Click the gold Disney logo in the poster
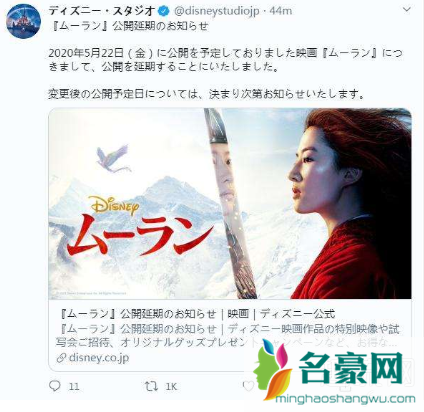The width and height of the screenshot is (424, 412). [114, 206]
